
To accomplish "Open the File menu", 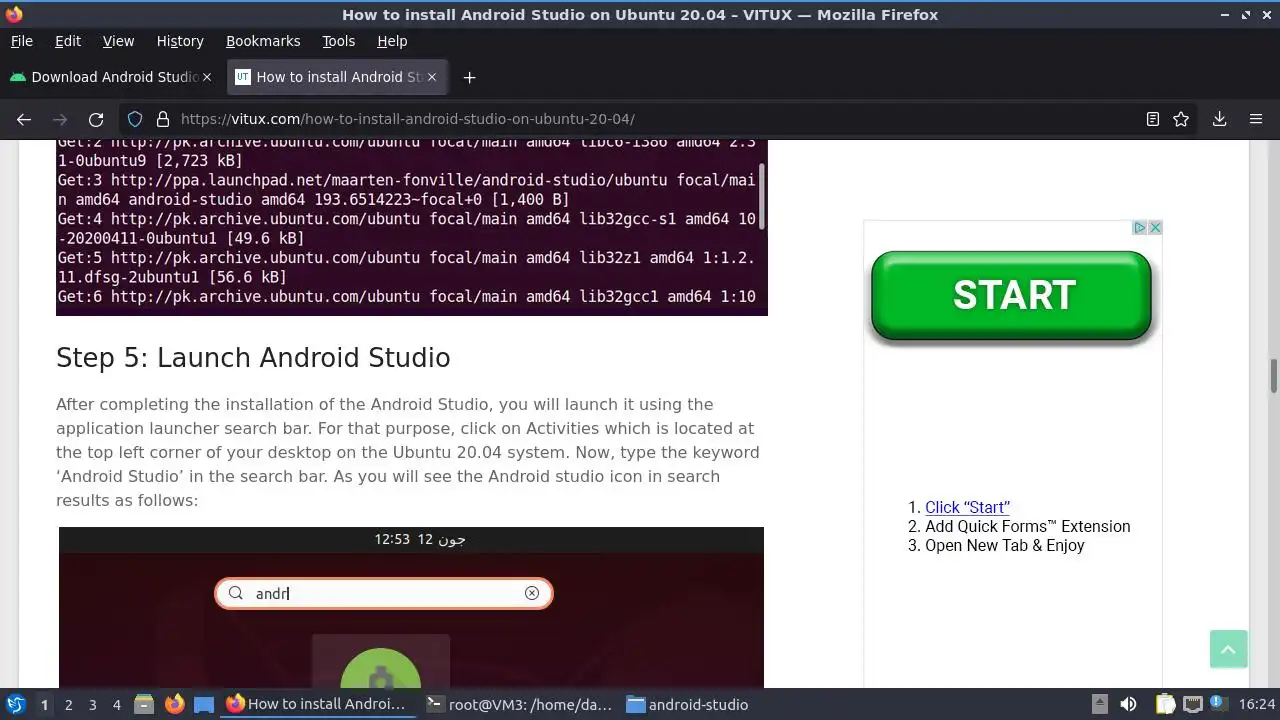I will point(21,41).
